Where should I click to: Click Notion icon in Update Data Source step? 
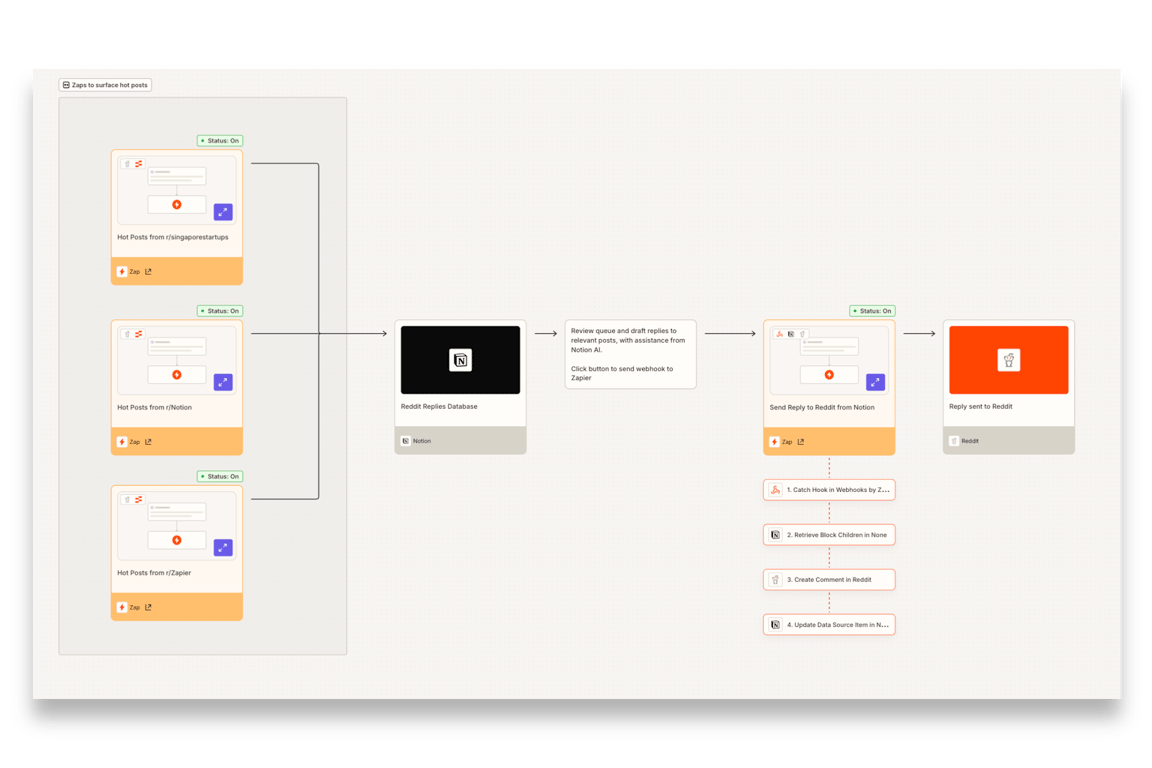[775, 625]
